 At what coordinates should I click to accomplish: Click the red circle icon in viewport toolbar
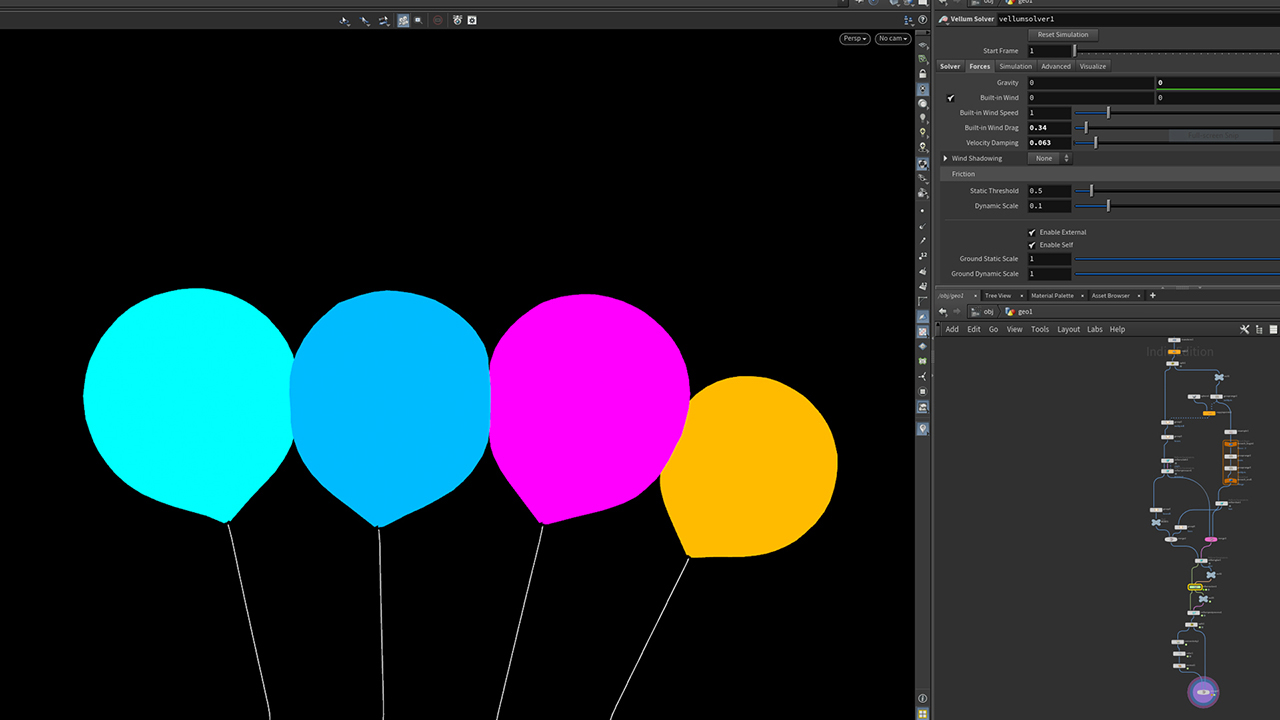pos(438,20)
